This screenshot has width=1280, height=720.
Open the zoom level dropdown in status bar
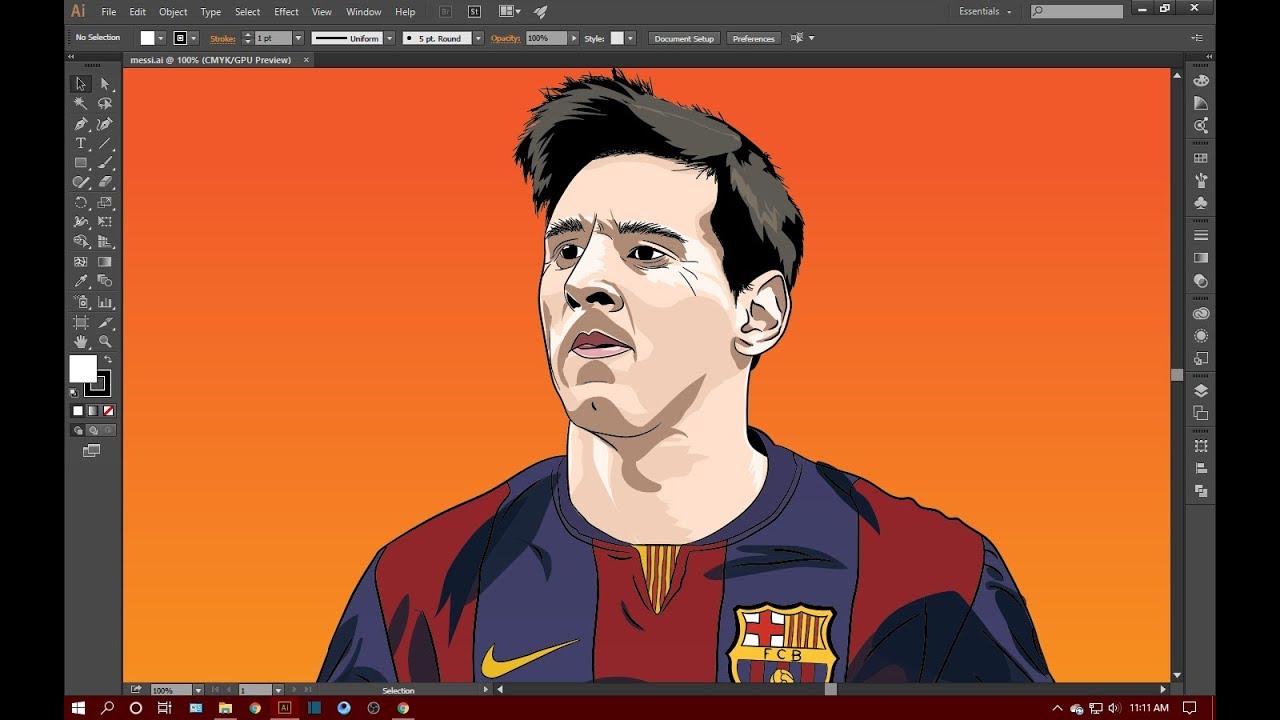pyautogui.click(x=198, y=690)
